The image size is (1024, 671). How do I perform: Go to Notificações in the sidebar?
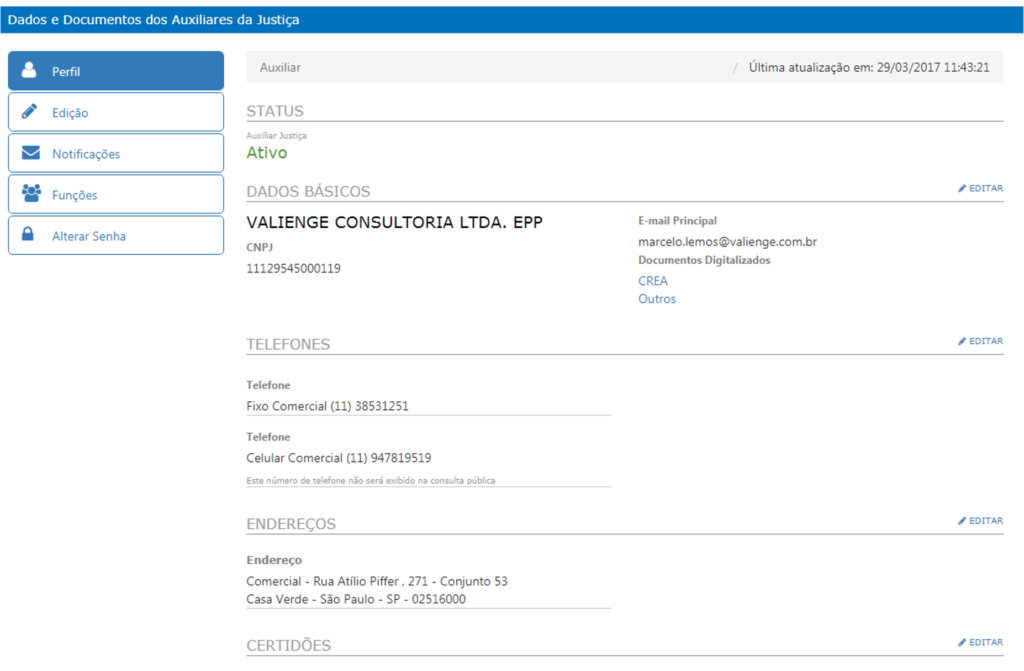click(x=116, y=153)
